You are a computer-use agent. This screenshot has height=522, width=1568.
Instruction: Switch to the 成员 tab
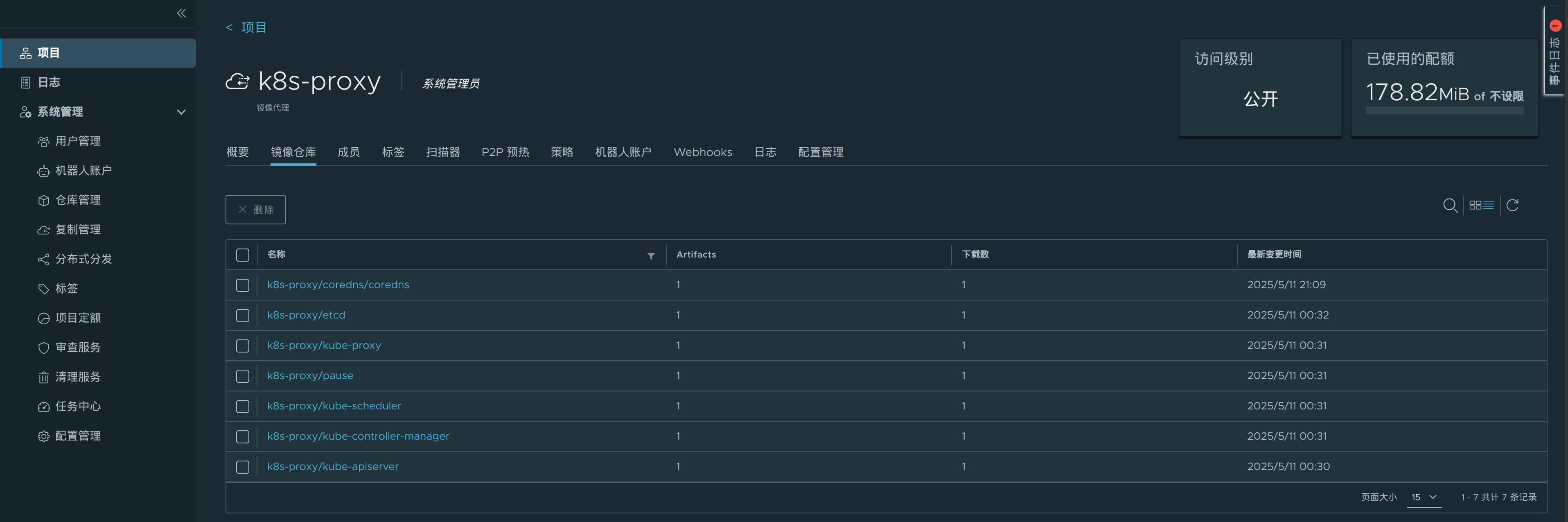pos(349,152)
